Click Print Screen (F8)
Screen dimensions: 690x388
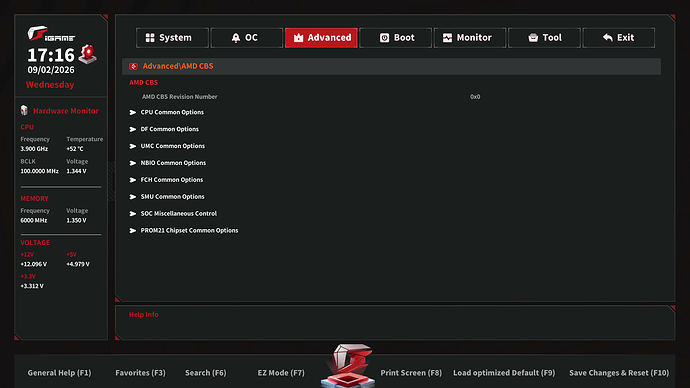[x=411, y=373]
